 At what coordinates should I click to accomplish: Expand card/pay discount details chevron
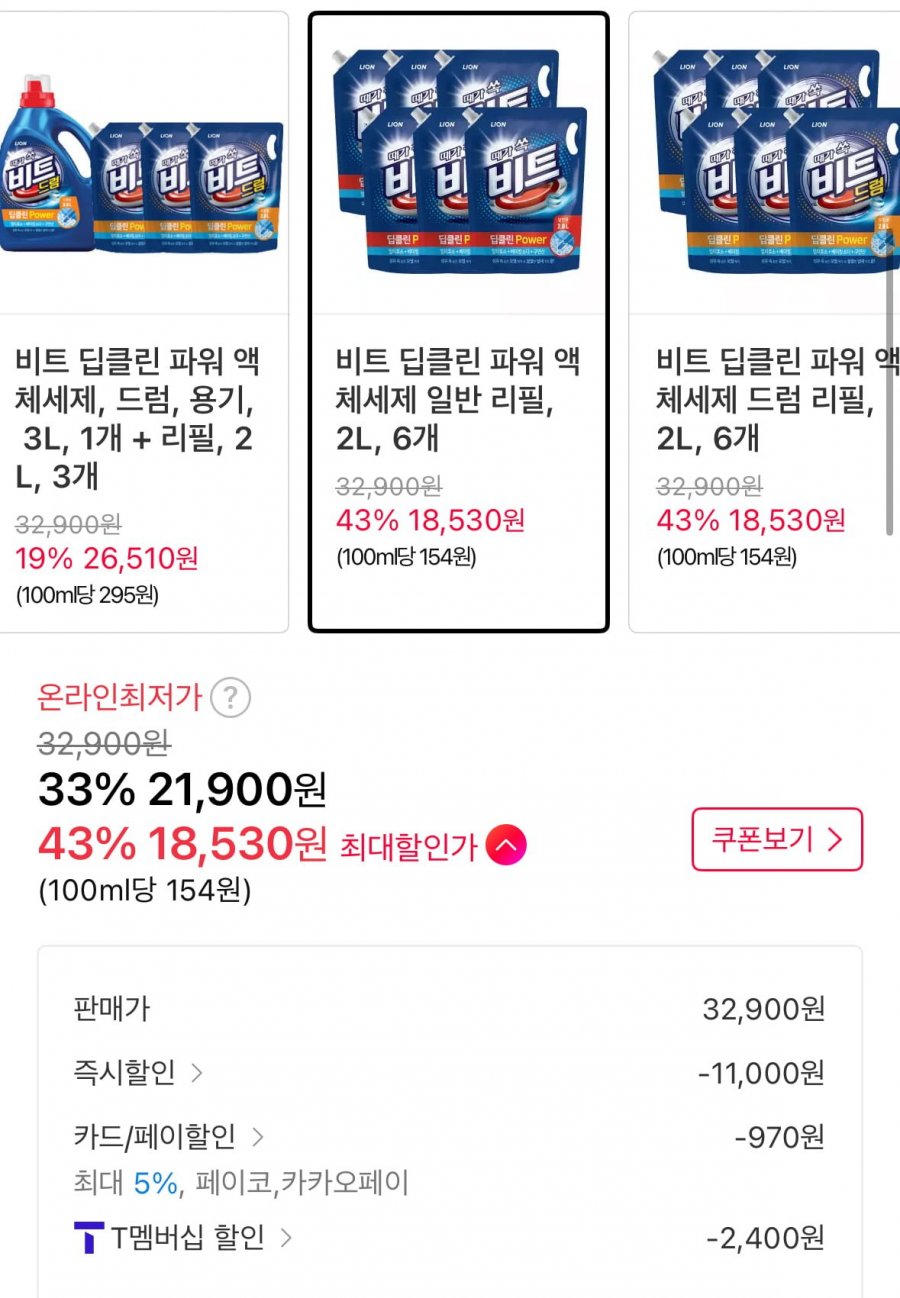coord(258,1136)
